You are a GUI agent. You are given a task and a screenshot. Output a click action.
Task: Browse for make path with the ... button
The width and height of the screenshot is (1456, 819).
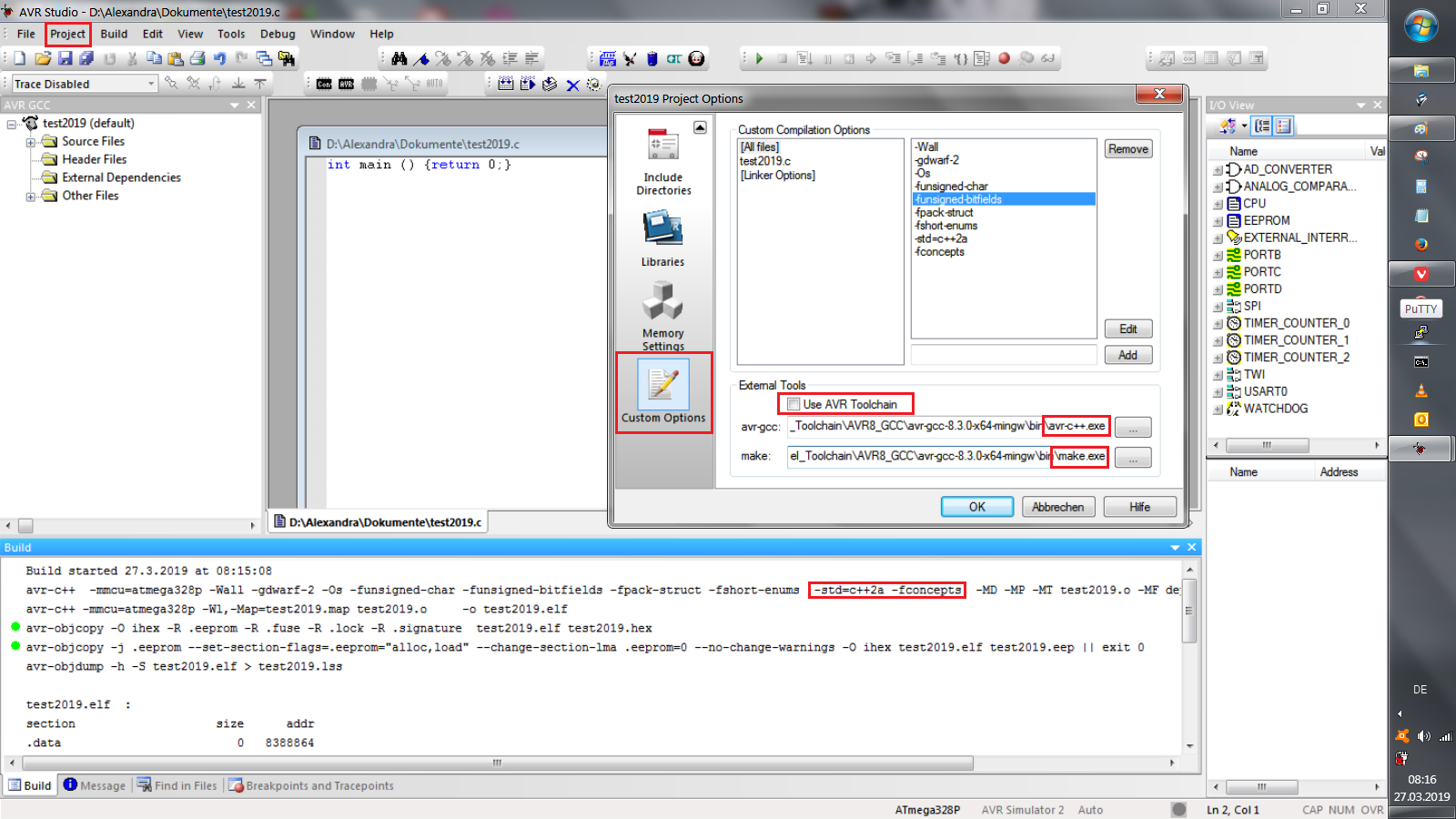click(1133, 457)
